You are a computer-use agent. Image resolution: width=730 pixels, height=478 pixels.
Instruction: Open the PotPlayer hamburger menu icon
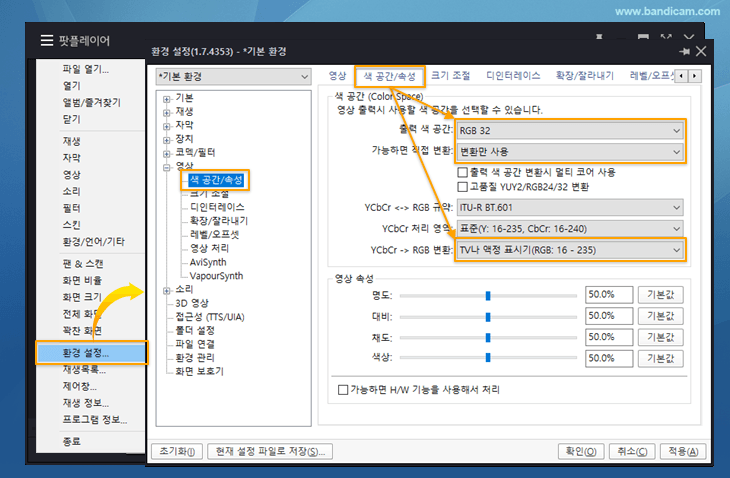47,40
